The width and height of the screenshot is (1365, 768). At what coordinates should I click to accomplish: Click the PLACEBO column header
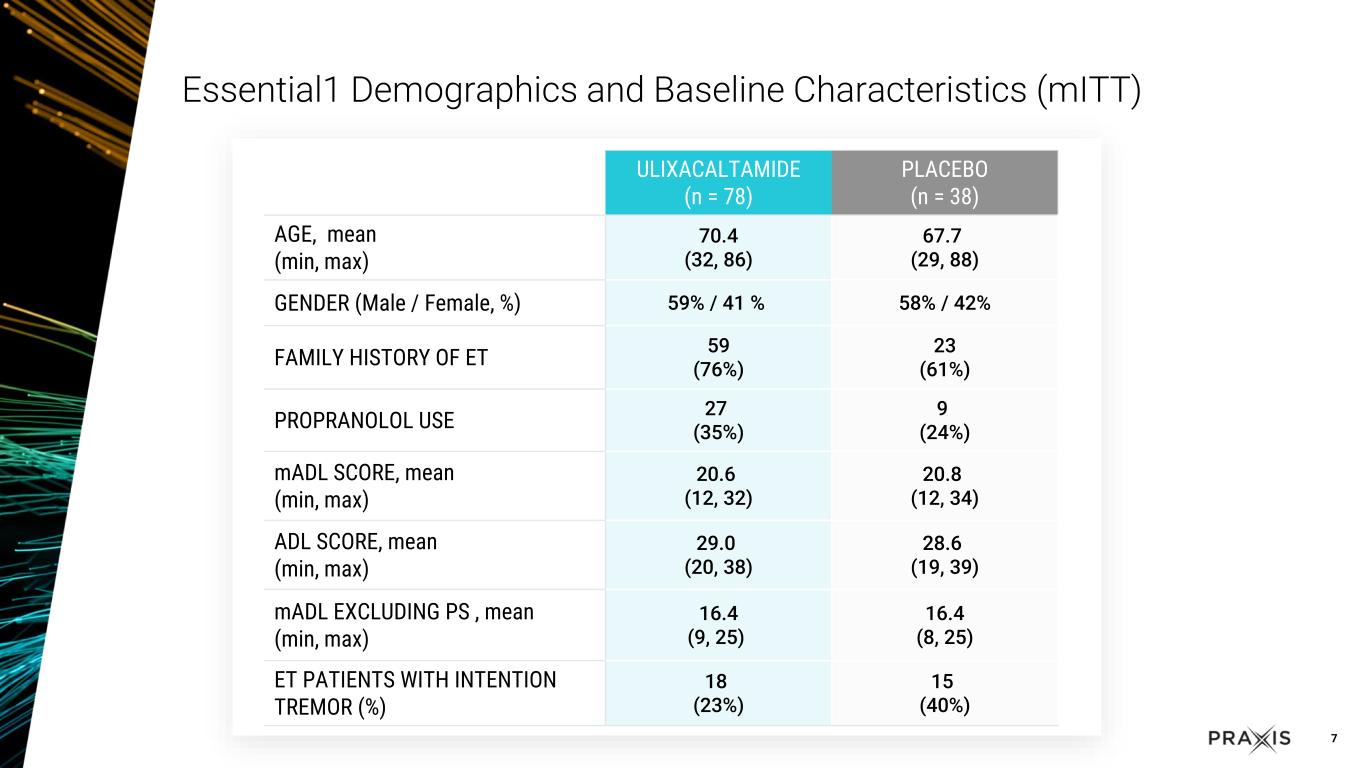(944, 182)
